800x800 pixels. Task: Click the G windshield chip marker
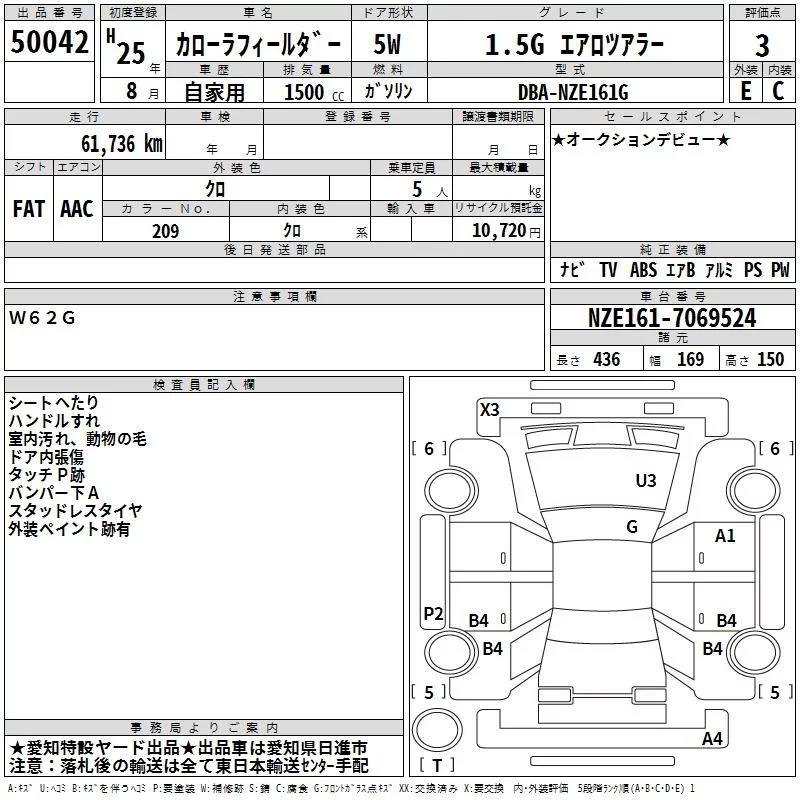(x=632, y=526)
